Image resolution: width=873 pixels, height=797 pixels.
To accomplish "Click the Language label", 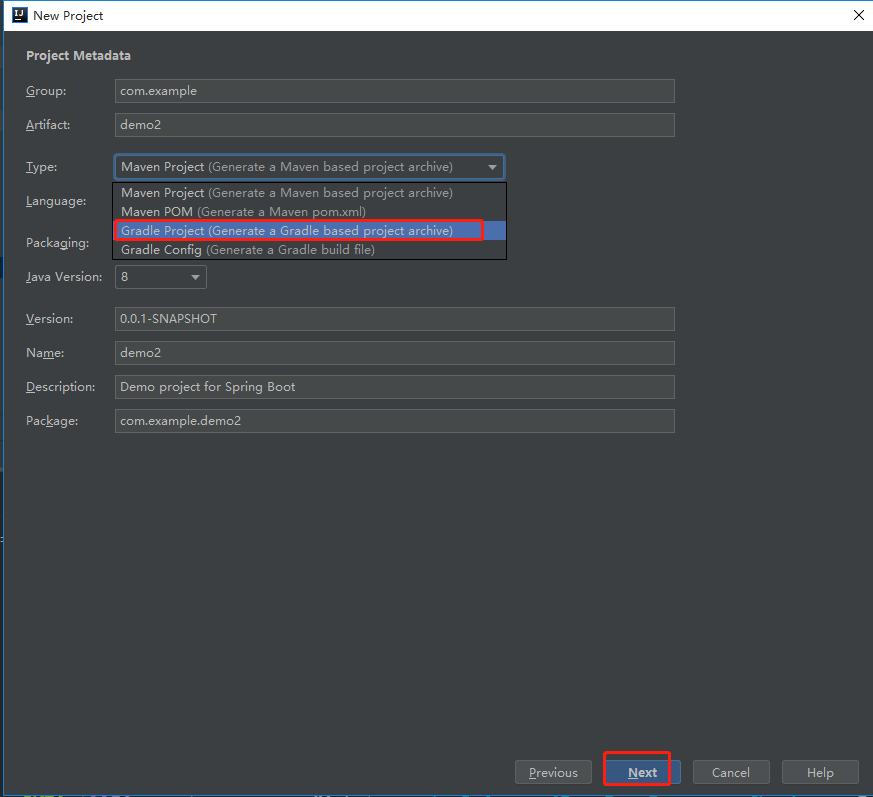I will [56, 201].
